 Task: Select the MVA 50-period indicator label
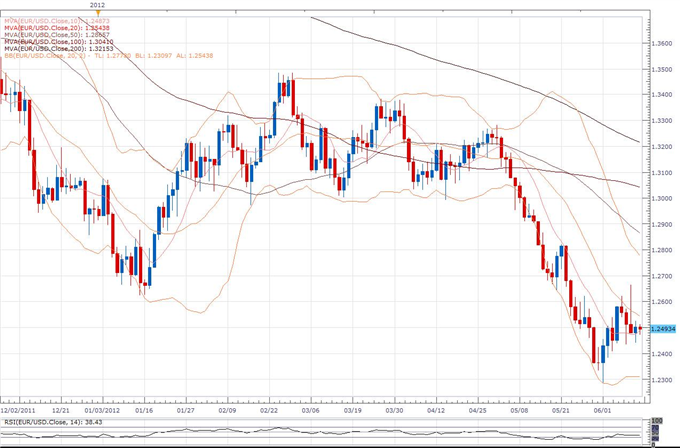pyautogui.click(x=57, y=34)
